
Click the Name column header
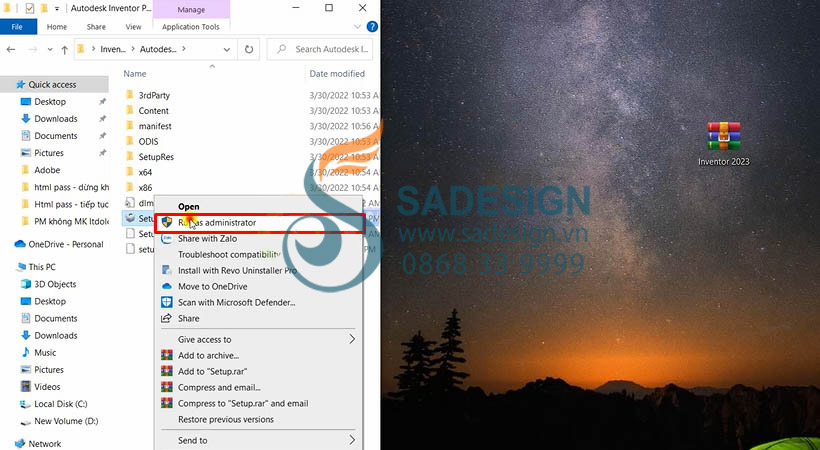click(x=135, y=74)
